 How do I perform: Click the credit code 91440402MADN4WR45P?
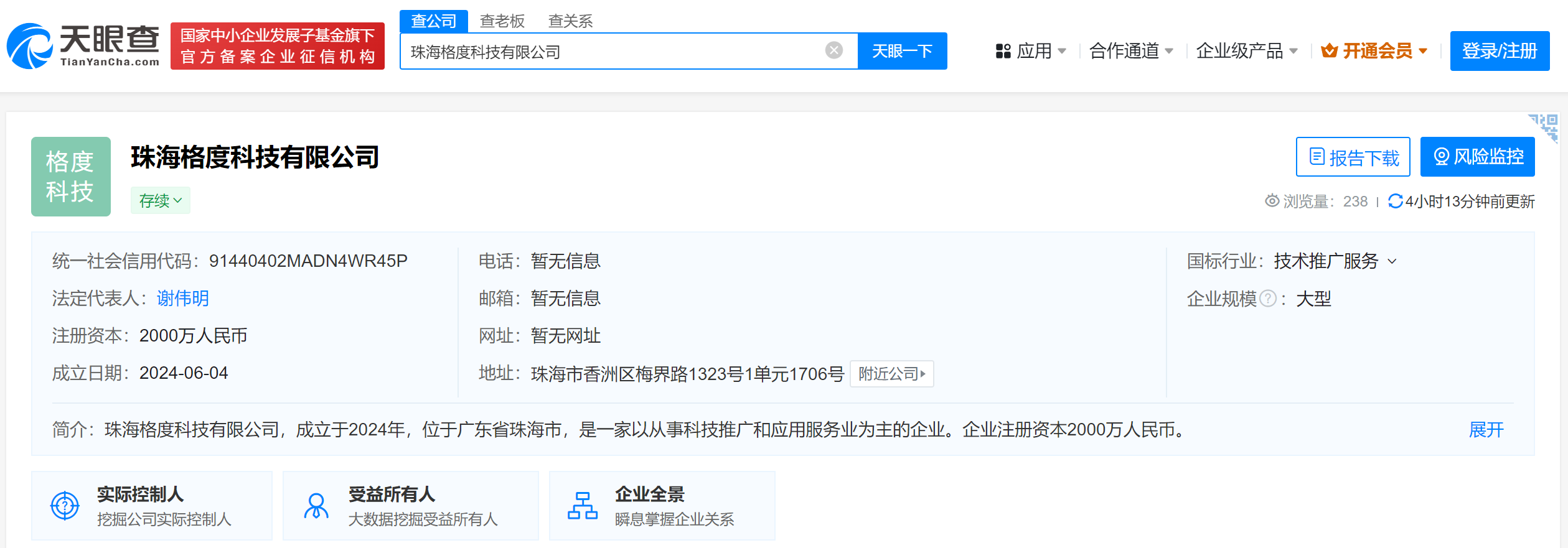[308, 261]
